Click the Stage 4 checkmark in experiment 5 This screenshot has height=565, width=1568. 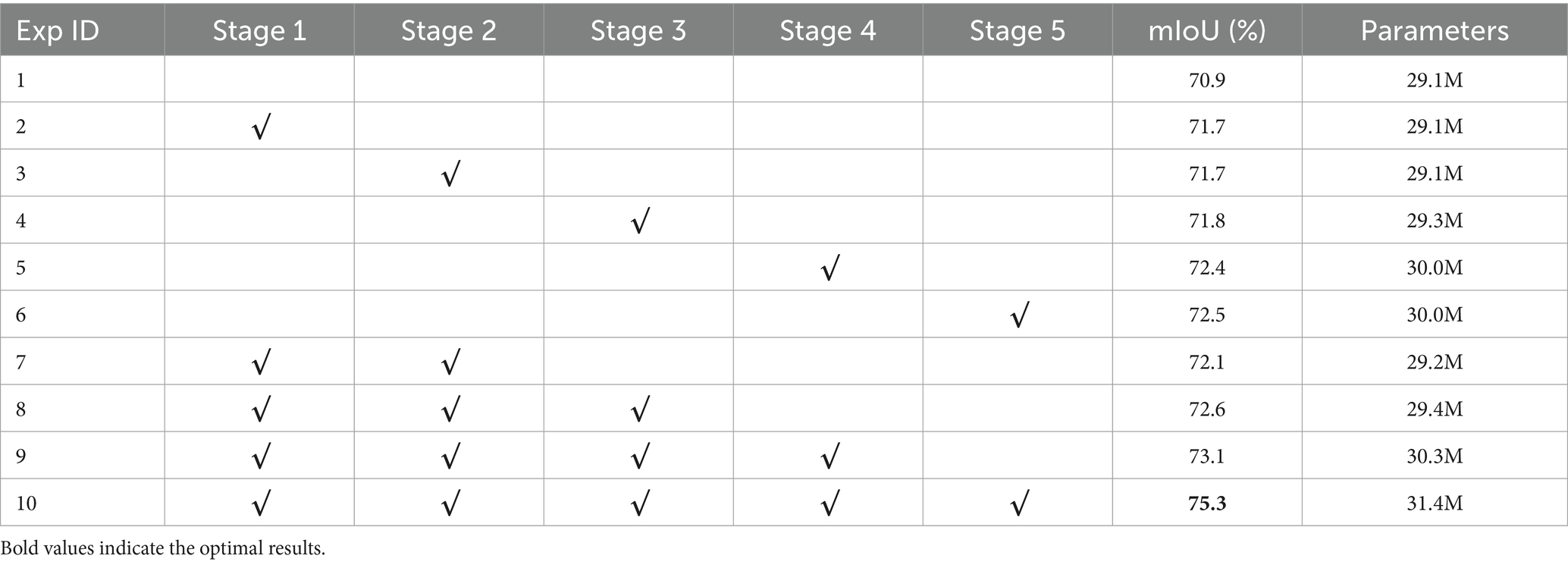point(829,268)
